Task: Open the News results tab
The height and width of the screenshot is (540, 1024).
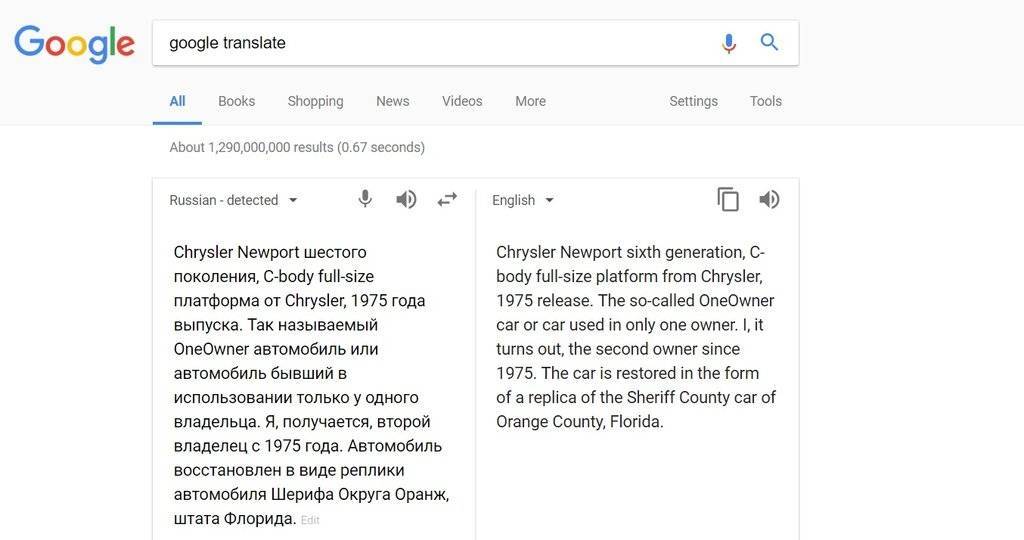Action: click(x=392, y=101)
